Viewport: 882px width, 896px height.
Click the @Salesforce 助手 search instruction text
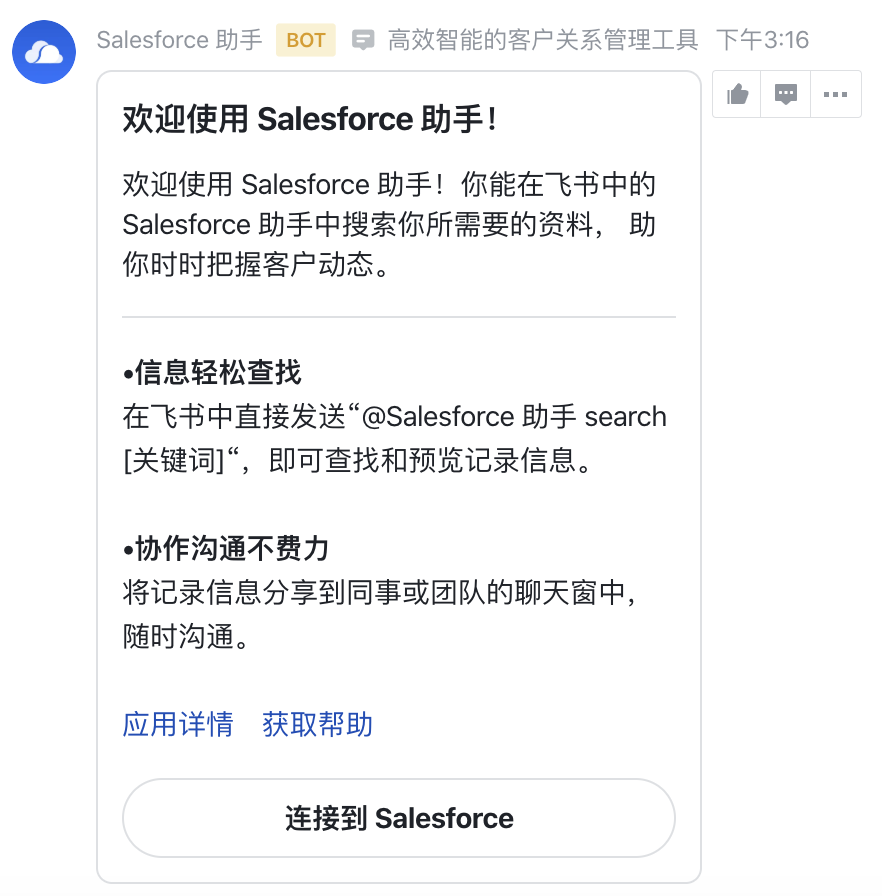(x=395, y=438)
